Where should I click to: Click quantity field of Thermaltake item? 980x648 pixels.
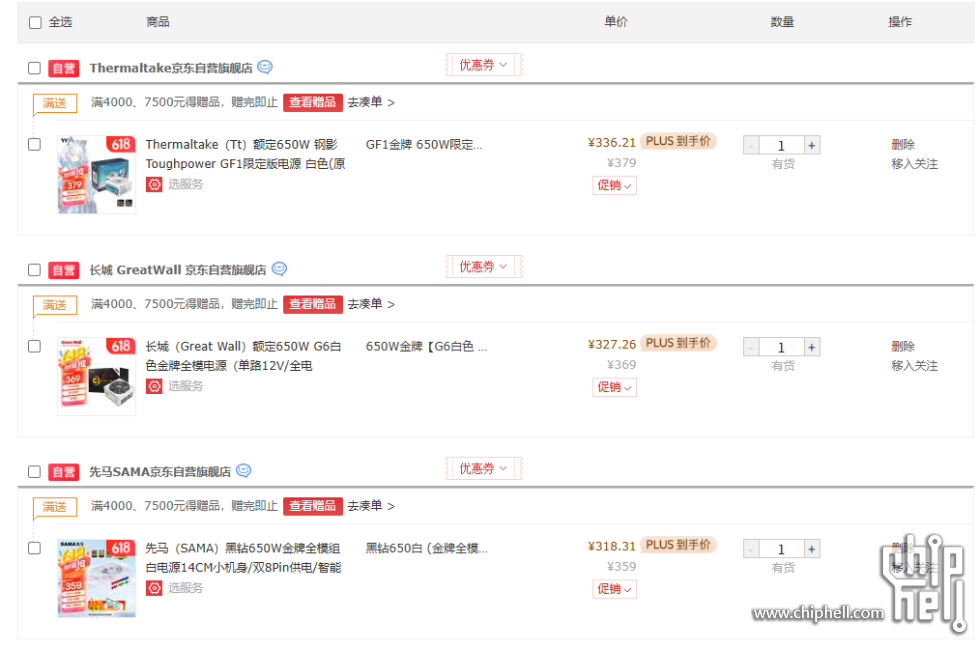[x=781, y=146]
